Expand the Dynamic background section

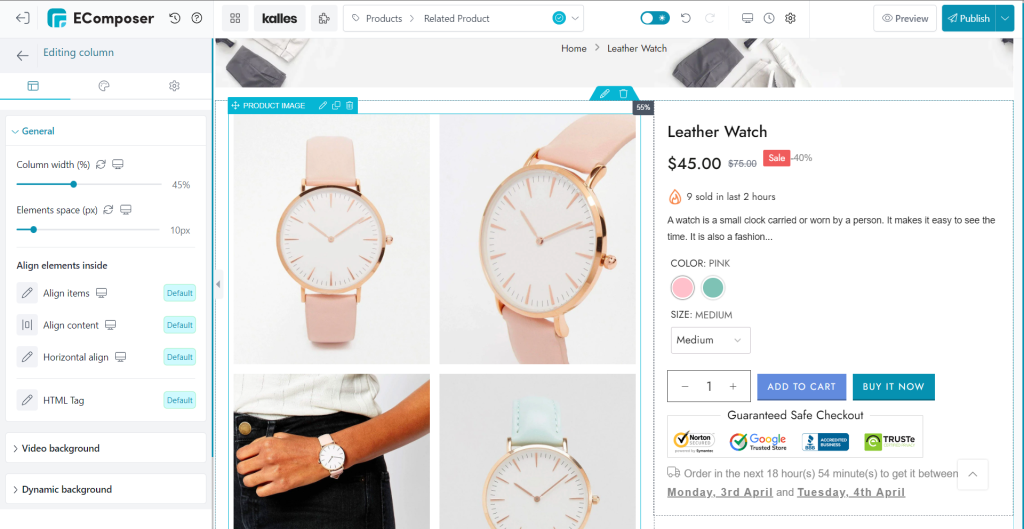tap(106, 490)
